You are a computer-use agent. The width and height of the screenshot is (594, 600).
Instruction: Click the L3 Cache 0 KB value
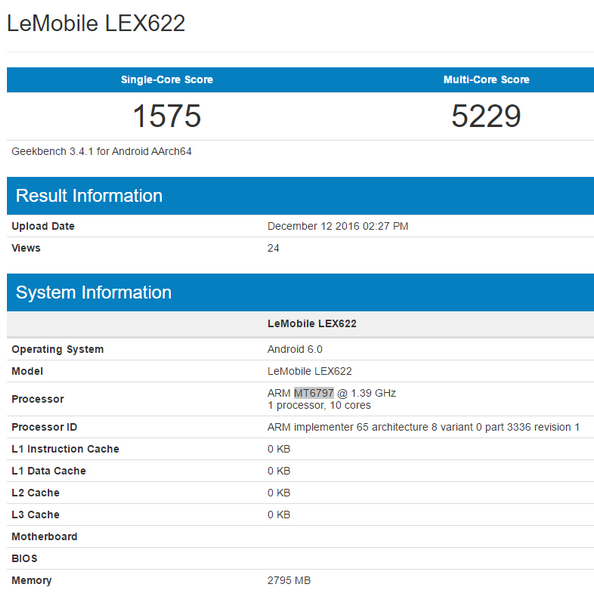point(279,515)
